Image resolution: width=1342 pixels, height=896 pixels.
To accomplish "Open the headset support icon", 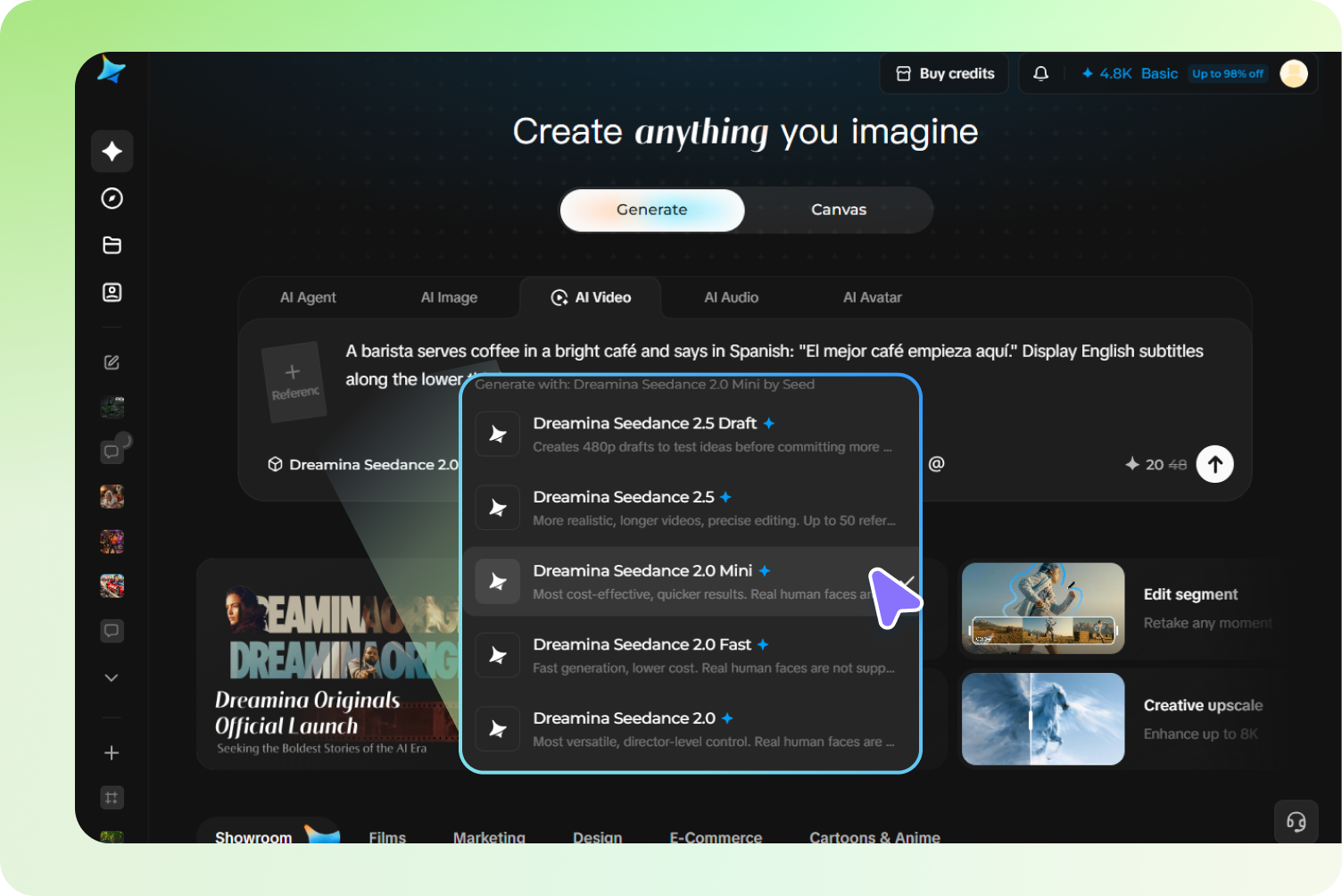I will tap(1296, 822).
